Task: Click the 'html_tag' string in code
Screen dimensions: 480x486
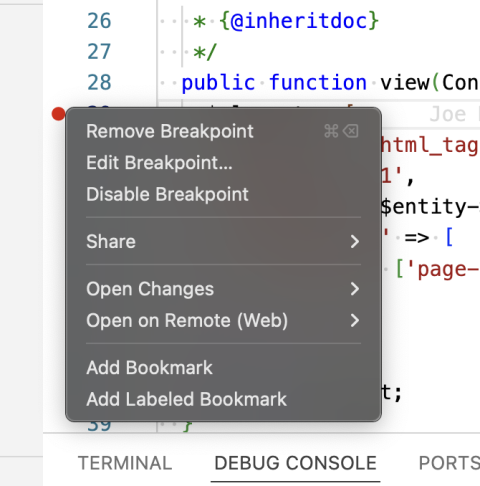Action: 430,145
